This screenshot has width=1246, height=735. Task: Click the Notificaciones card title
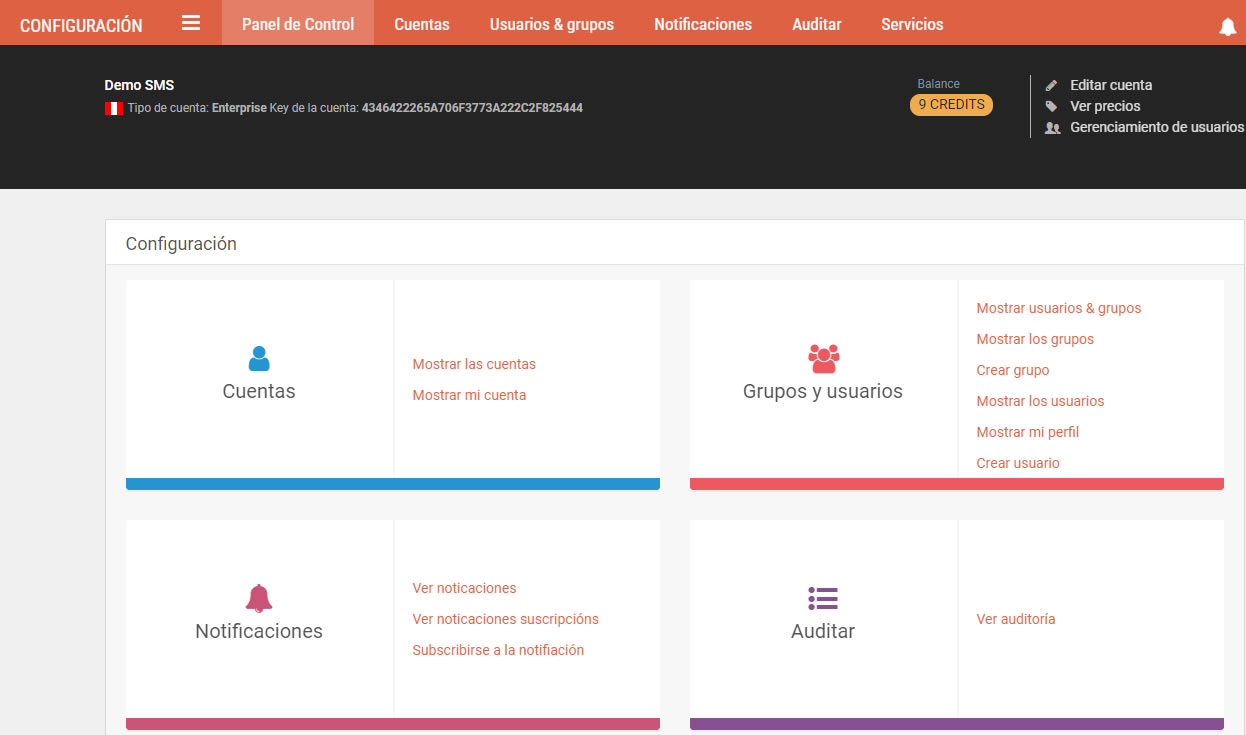click(x=259, y=631)
